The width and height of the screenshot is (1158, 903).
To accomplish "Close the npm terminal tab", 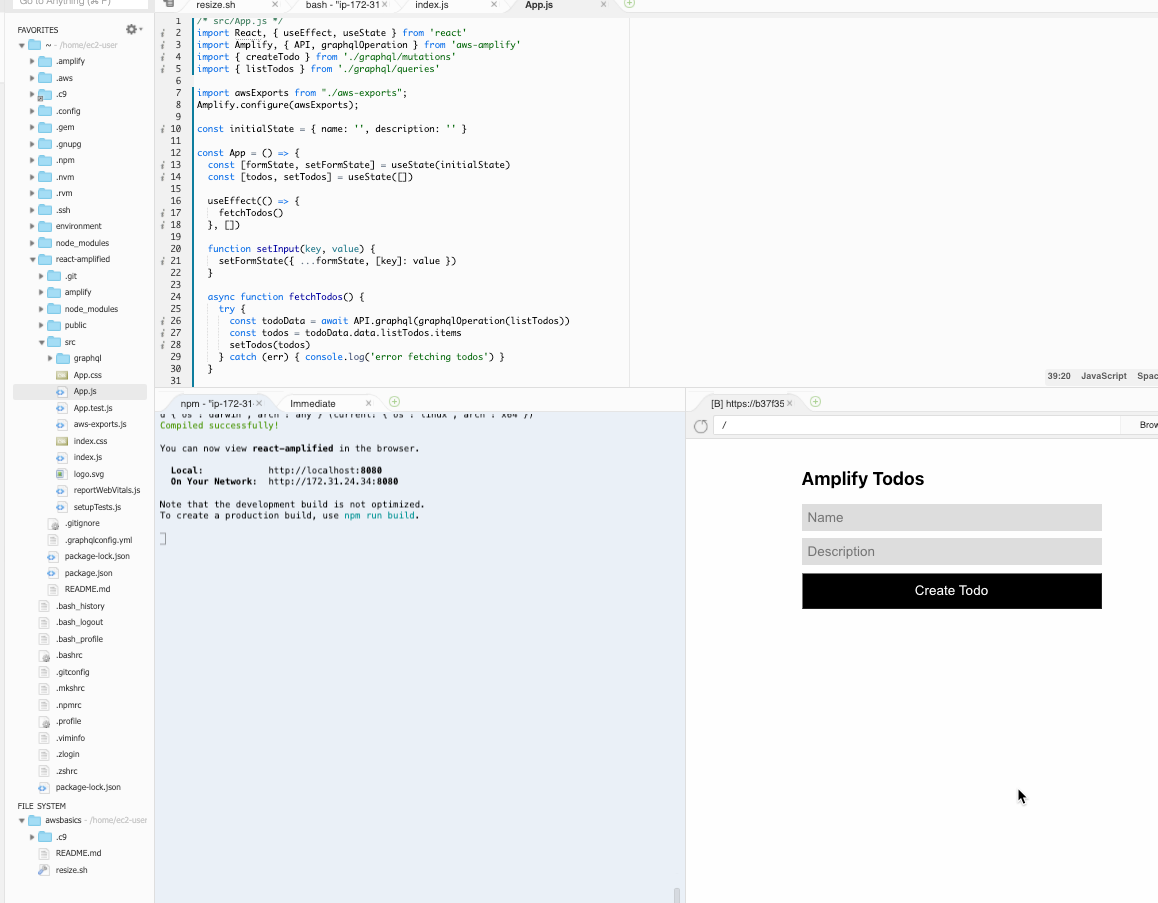I will point(259,403).
